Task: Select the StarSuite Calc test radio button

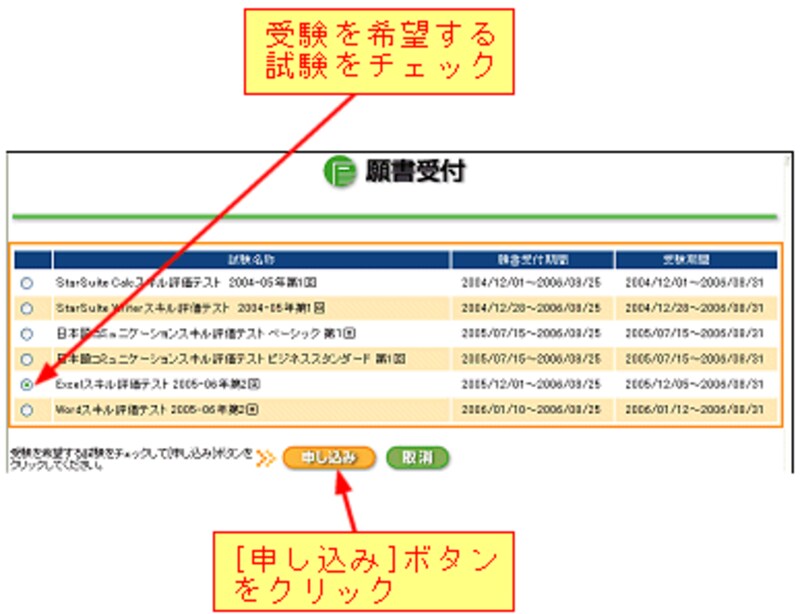Action: (27, 283)
